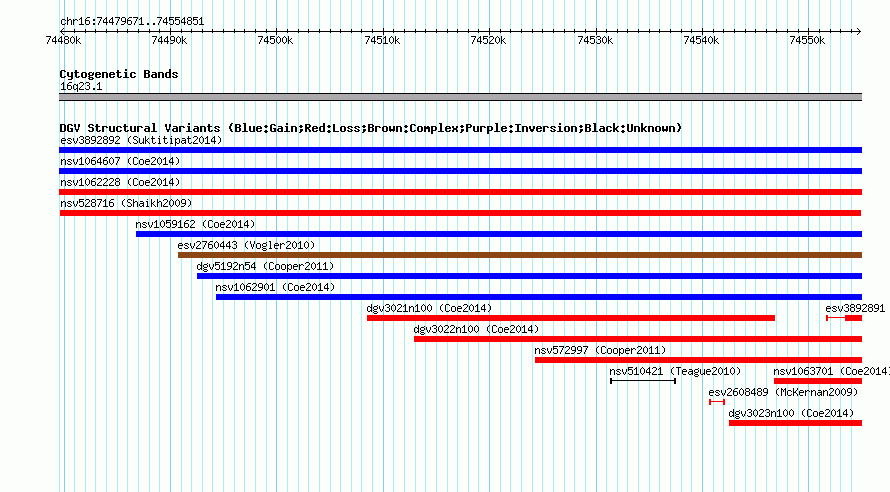Select the nsv572997 (Cooper2011) label

coord(600,350)
